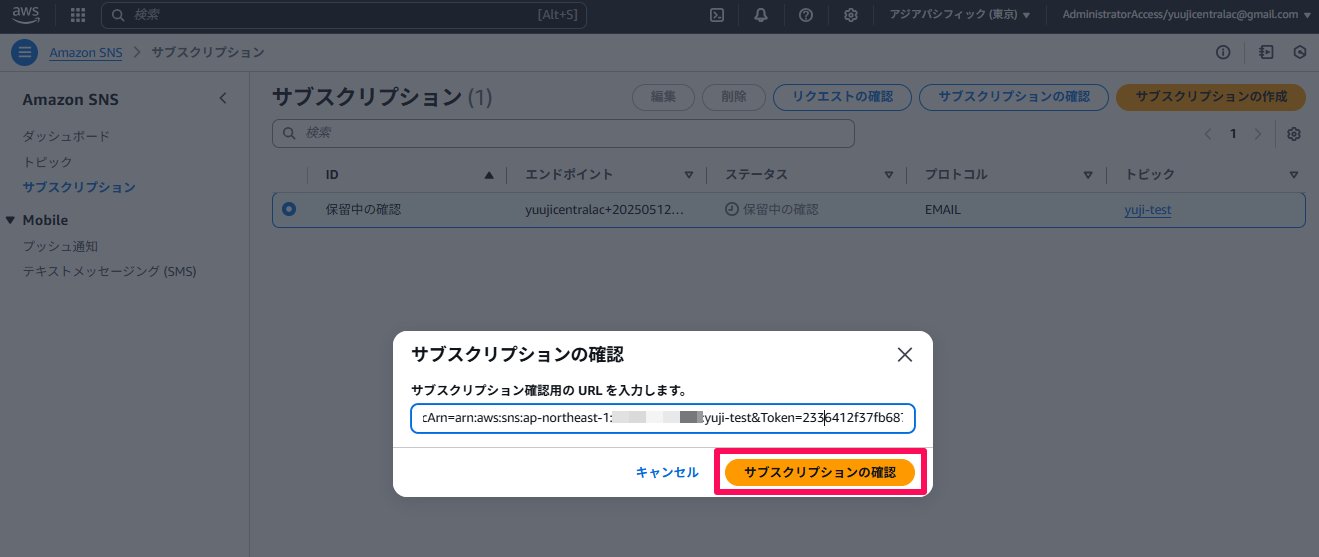Sort by the ステータス column
The height and width of the screenshot is (557, 1319).
click(x=888, y=175)
